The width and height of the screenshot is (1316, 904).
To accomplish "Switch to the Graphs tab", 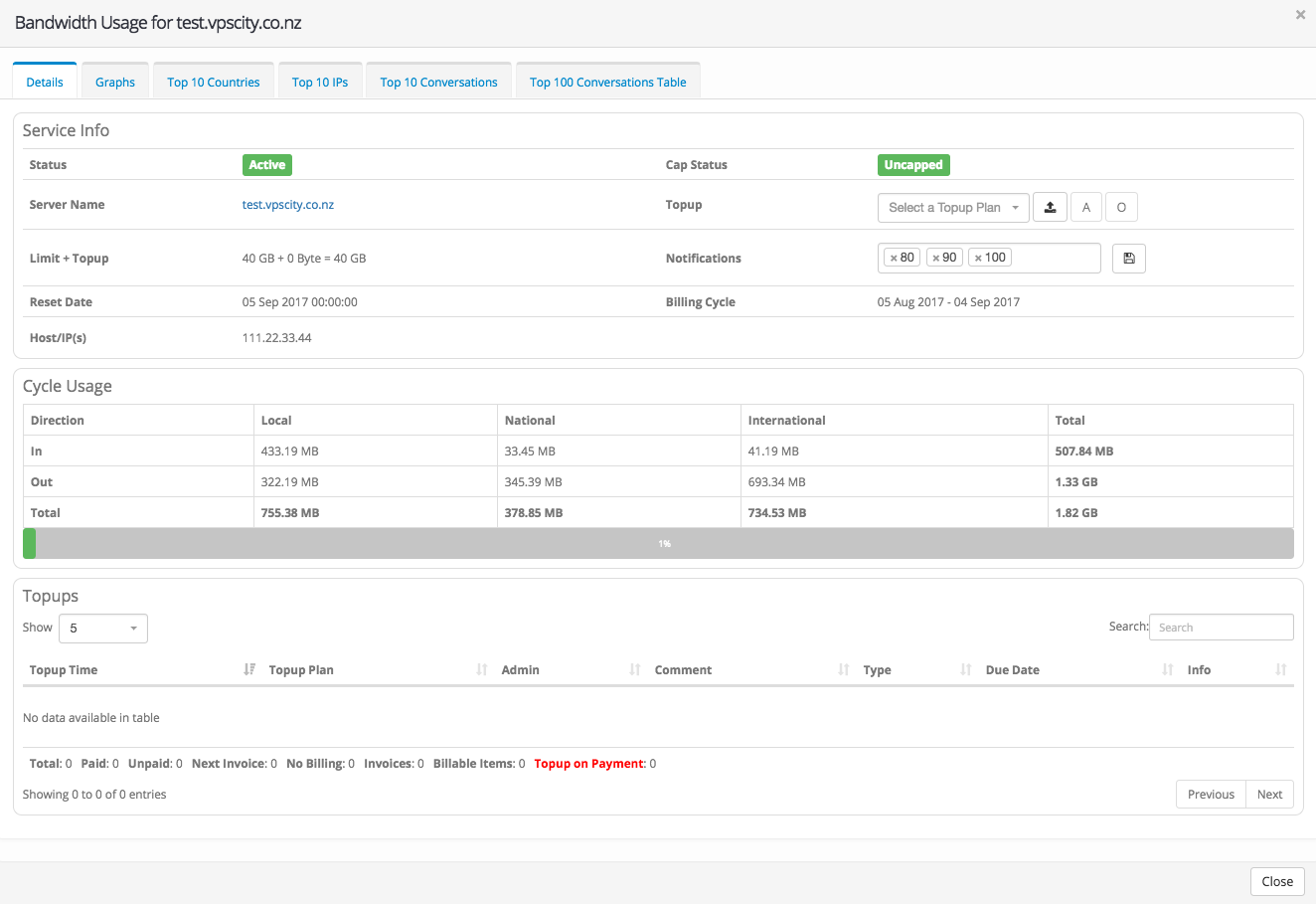I will (115, 83).
